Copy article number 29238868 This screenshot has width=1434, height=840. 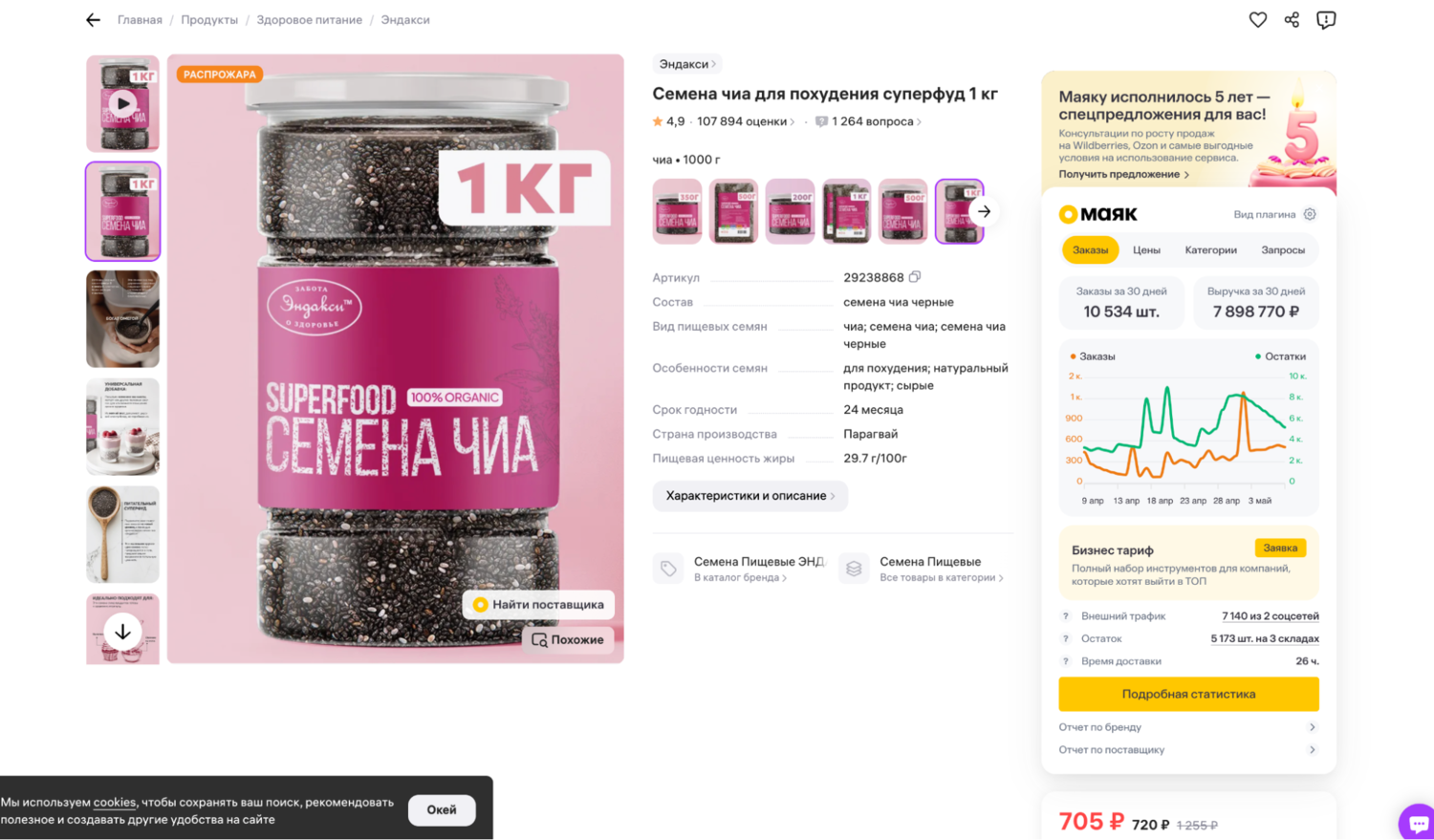pos(915,277)
